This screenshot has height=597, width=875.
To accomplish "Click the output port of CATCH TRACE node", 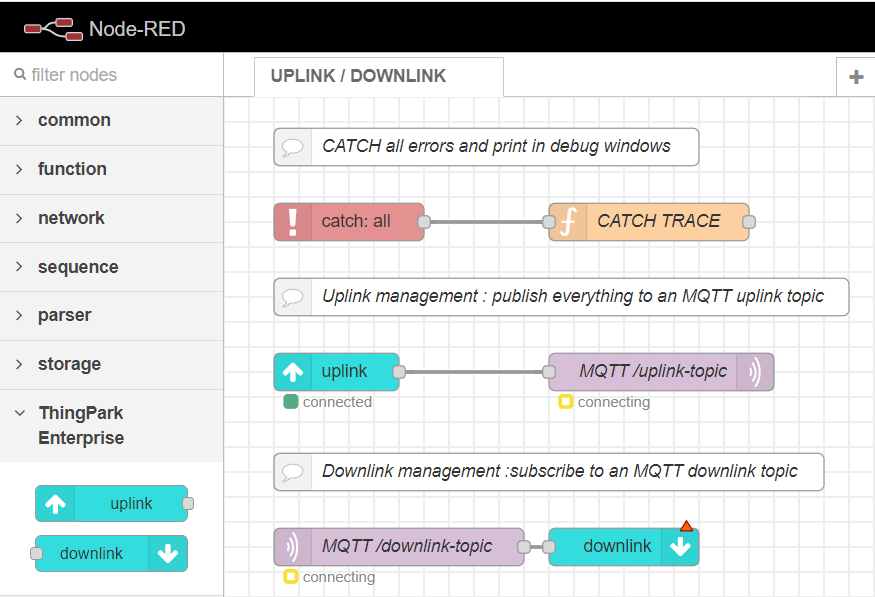I will [x=749, y=222].
